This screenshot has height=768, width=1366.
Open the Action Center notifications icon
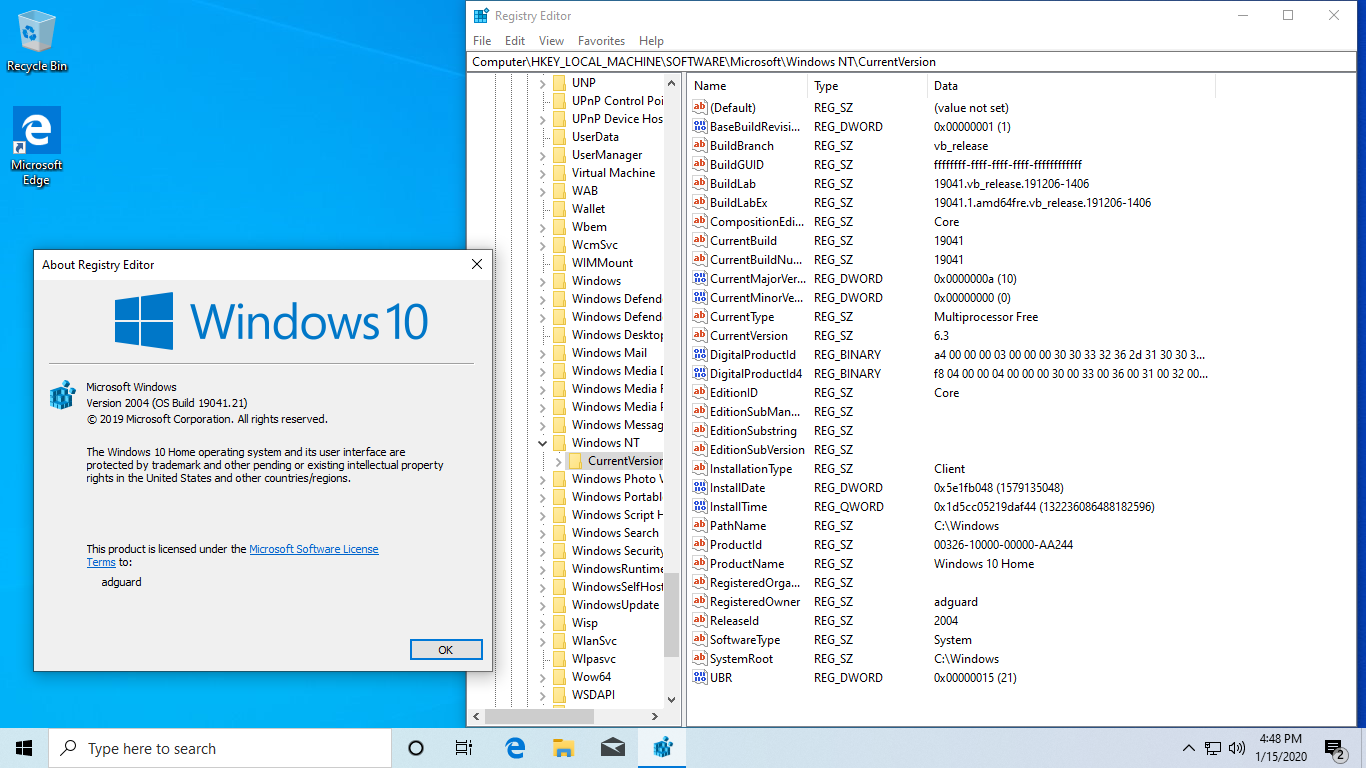click(x=1335, y=748)
